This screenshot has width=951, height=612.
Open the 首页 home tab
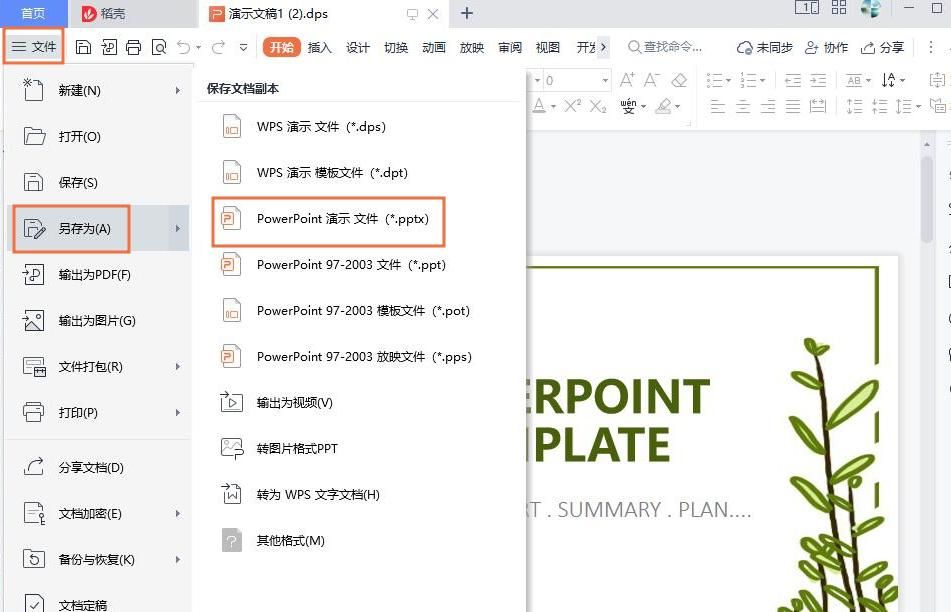click(x=33, y=14)
